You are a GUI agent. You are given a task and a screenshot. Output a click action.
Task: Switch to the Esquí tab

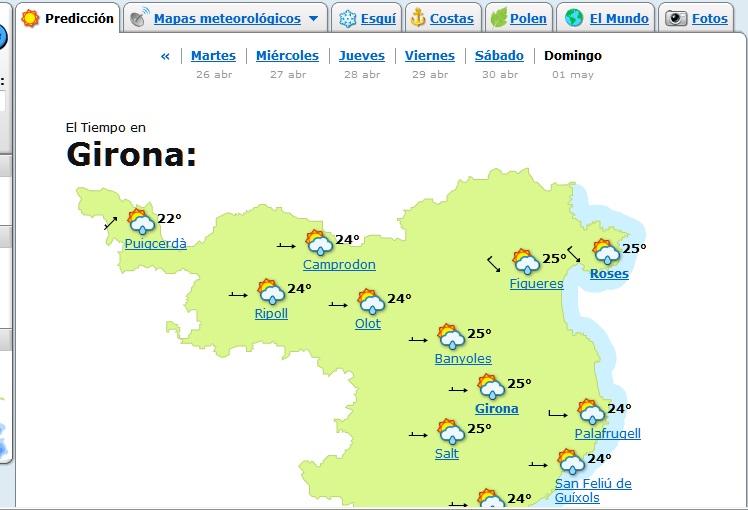tap(367, 19)
